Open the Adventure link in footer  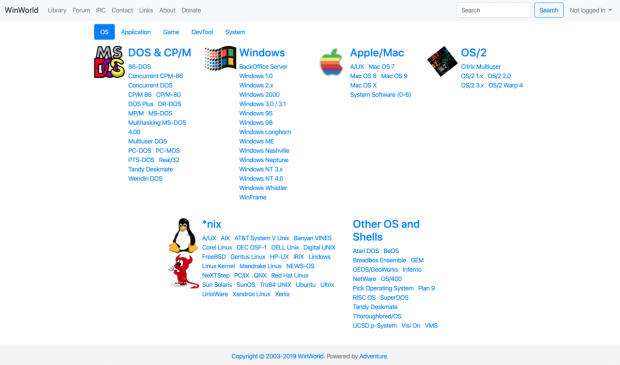click(373, 356)
